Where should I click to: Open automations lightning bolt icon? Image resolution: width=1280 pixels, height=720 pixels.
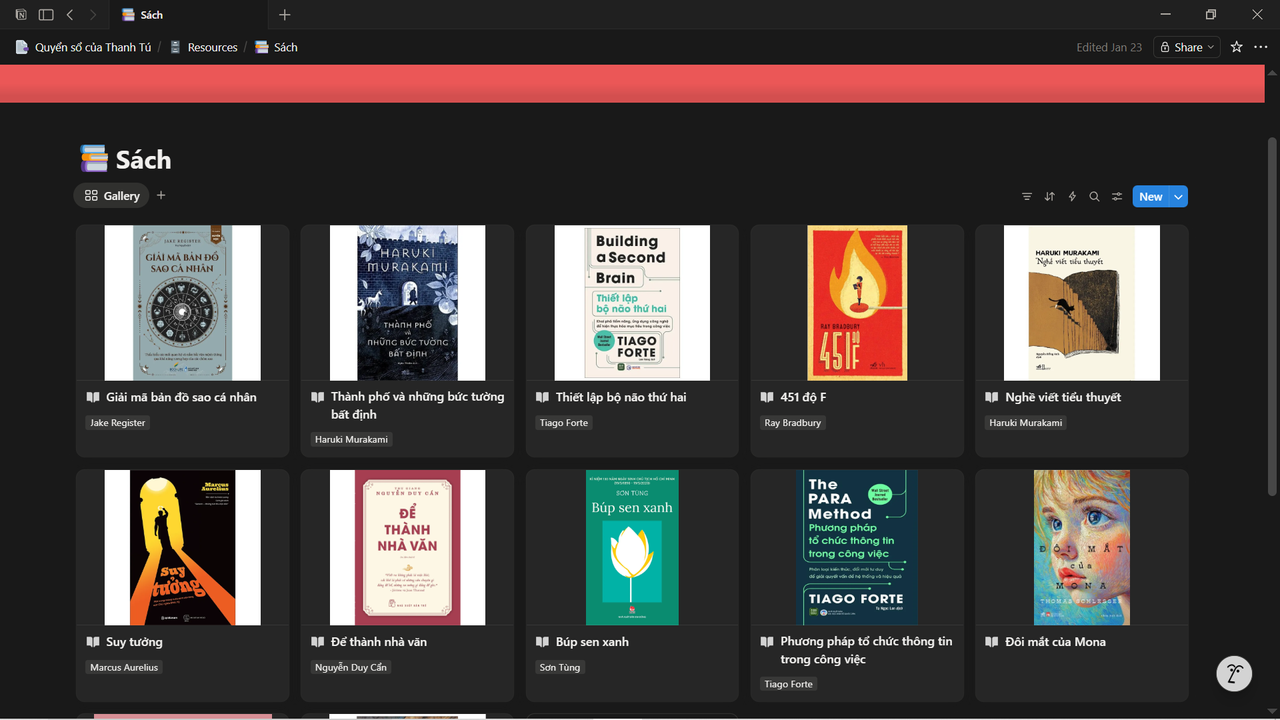pyautogui.click(x=1072, y=197)
